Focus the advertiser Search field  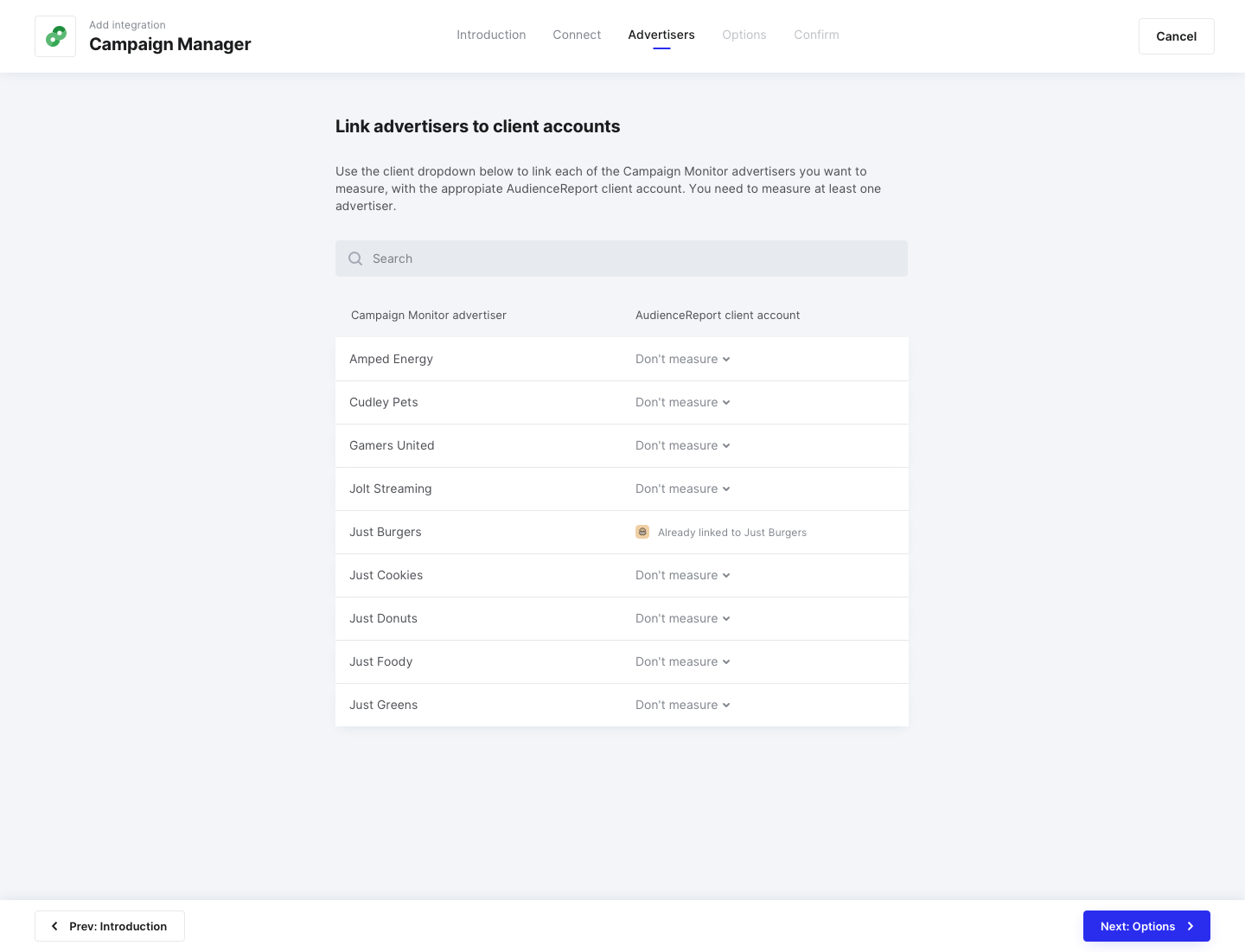click(x=622, y=259)
